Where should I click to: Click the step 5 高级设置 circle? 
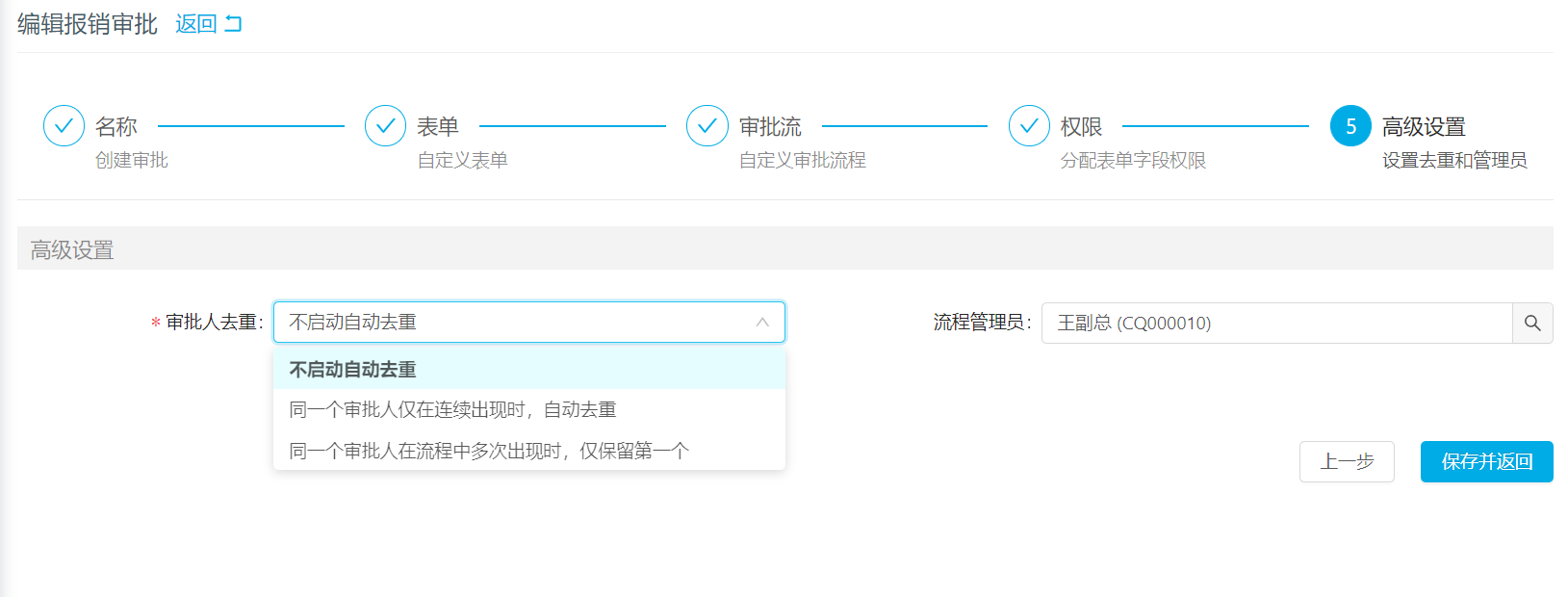pyautogui.click(x=1350, y=126)
